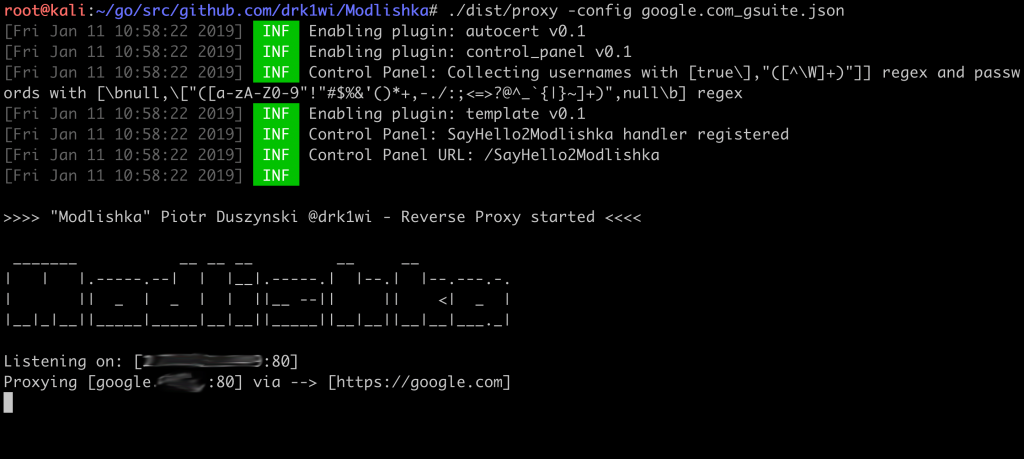Click the INF badge on the template plugin line
Screen dimensions: 1024x459
click(x=277, y=113)
